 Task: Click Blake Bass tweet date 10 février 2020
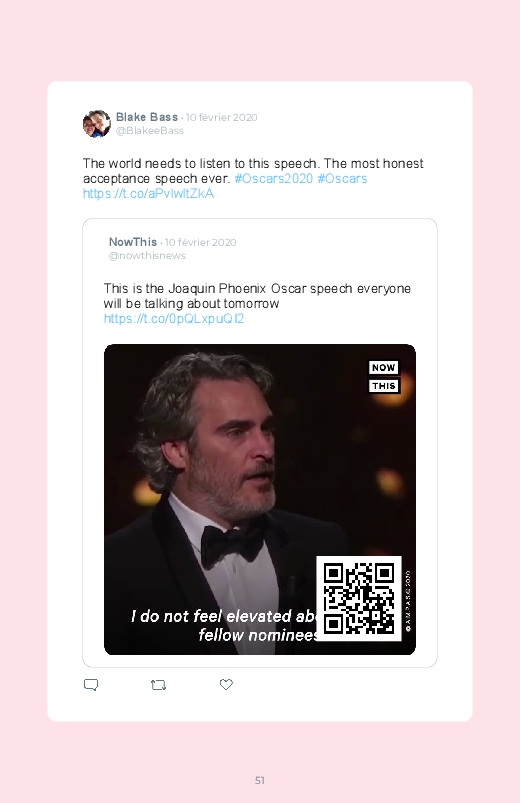tap(221, 117)
